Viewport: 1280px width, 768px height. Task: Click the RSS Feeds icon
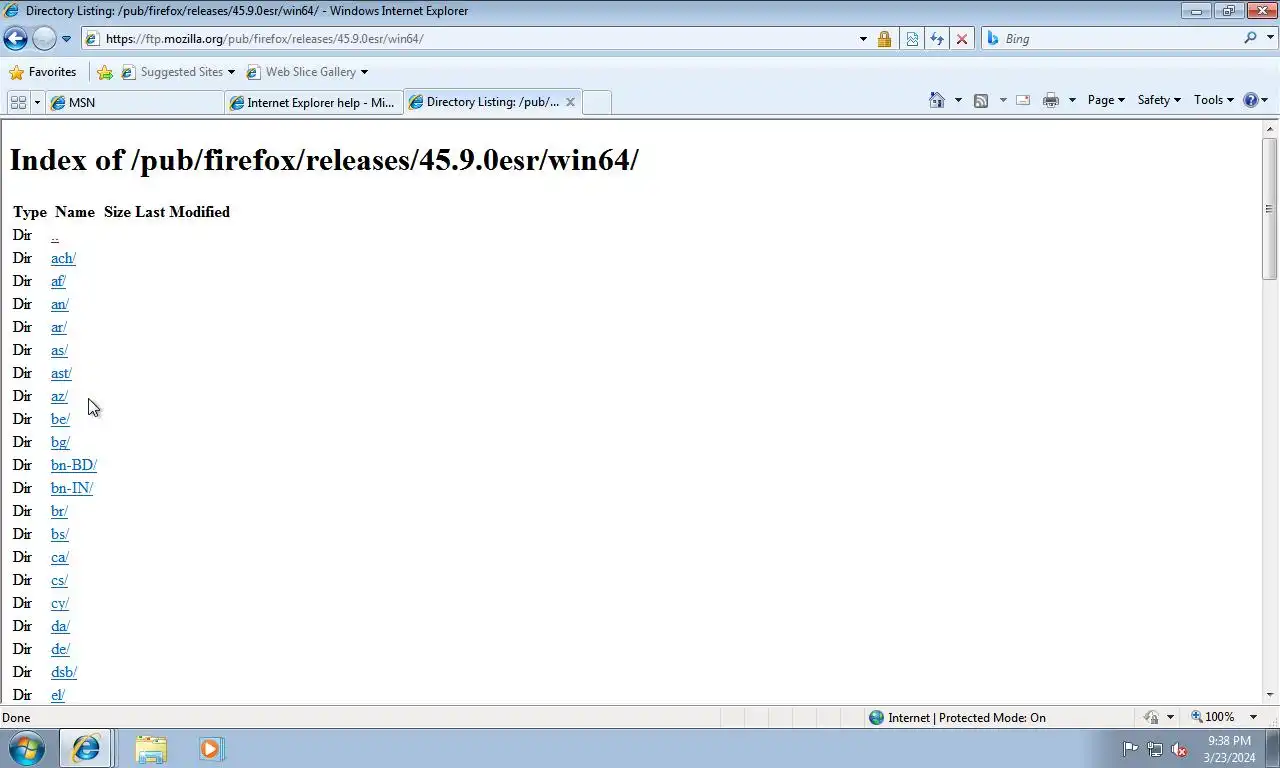(x=981, y=100)
